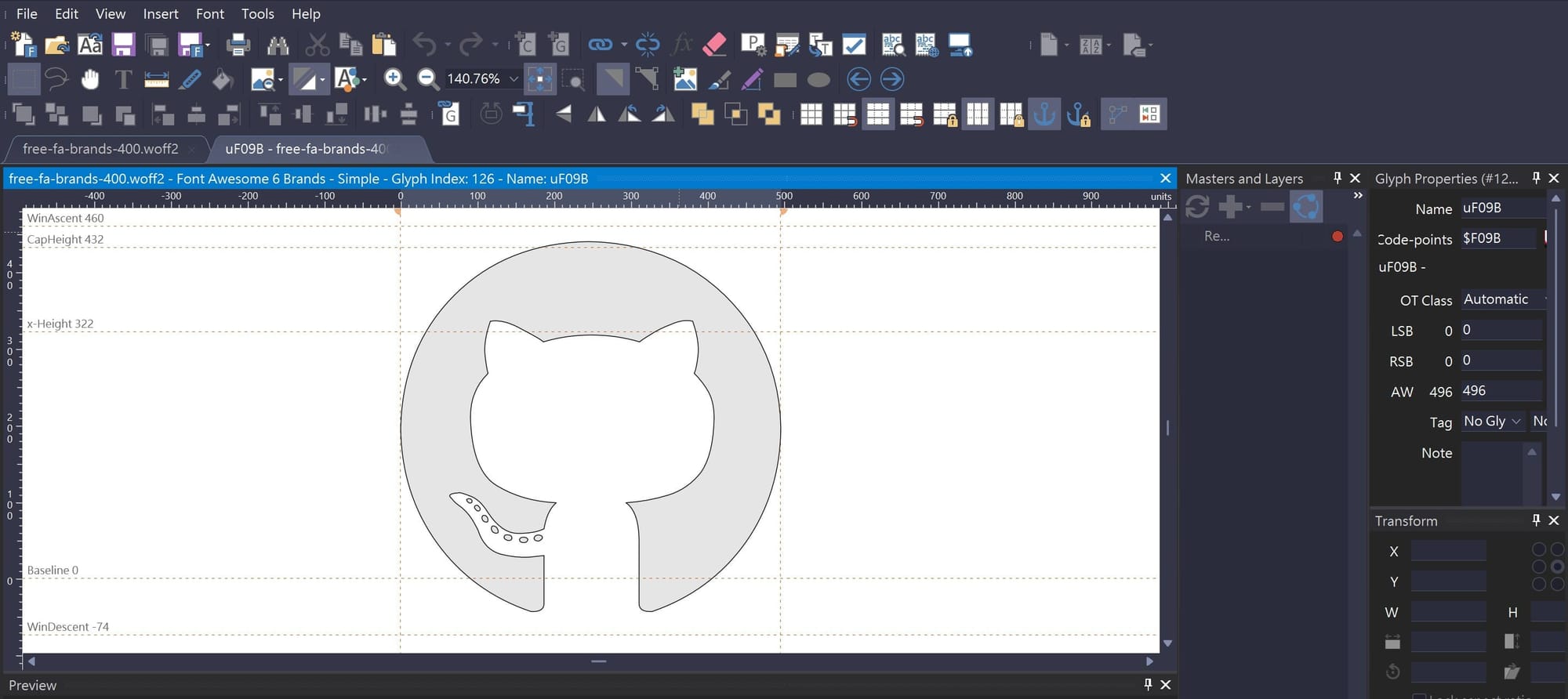Image resolution: width=1568 pixels, height=699 pixels.
Task: Open the Tools menu
Action: click(258, 13)
